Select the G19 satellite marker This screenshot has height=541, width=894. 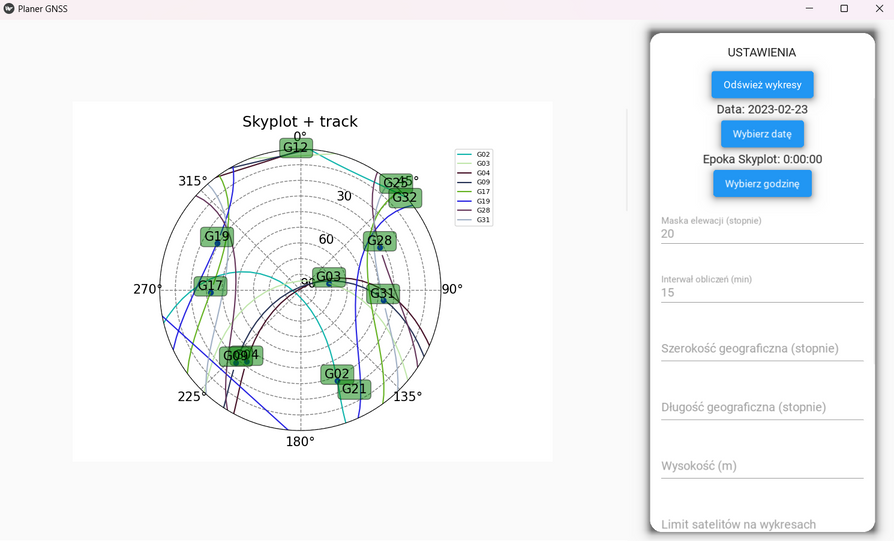pyautogui.click(x=216, y=238)
